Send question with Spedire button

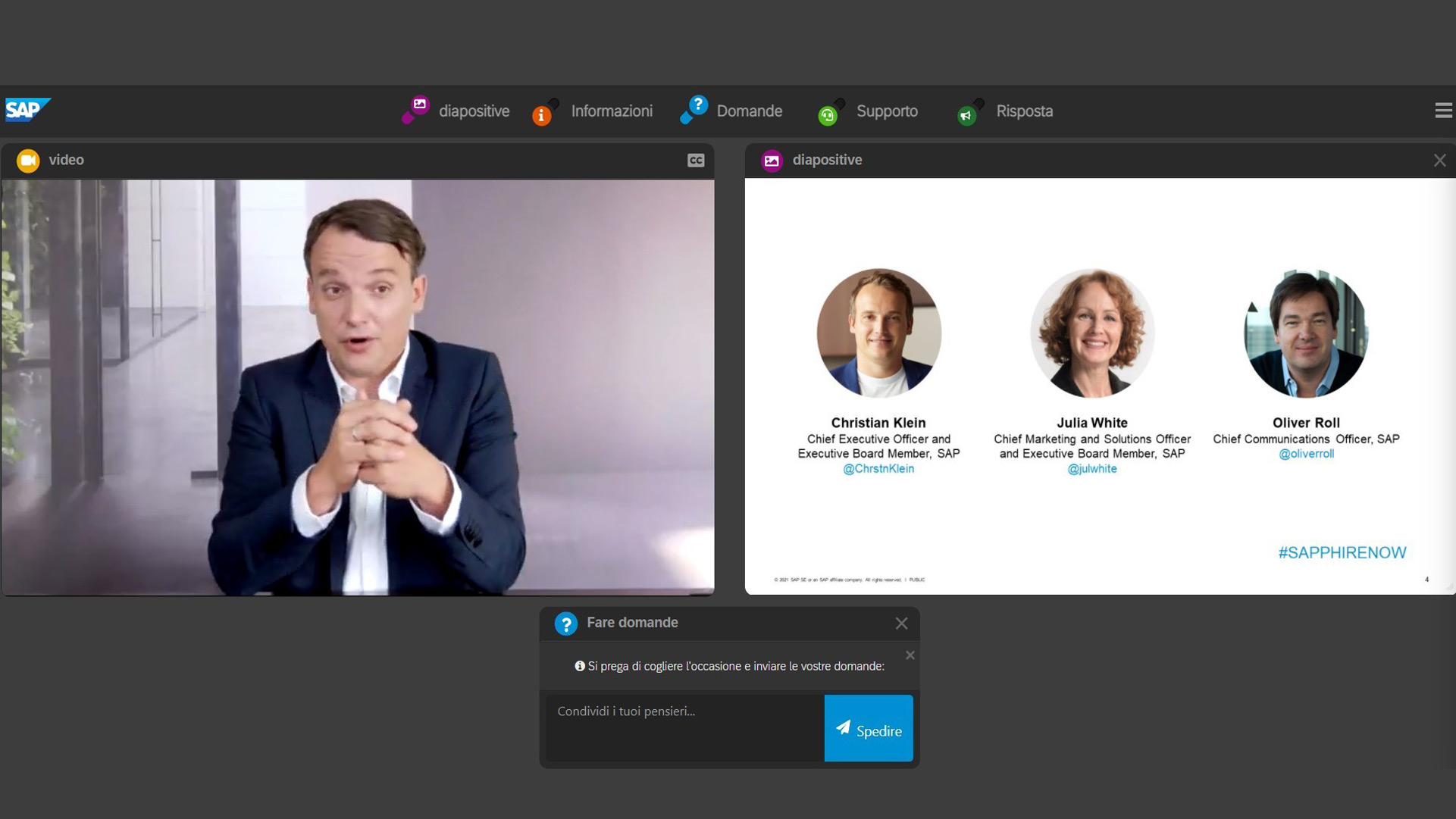coord(869,727)
